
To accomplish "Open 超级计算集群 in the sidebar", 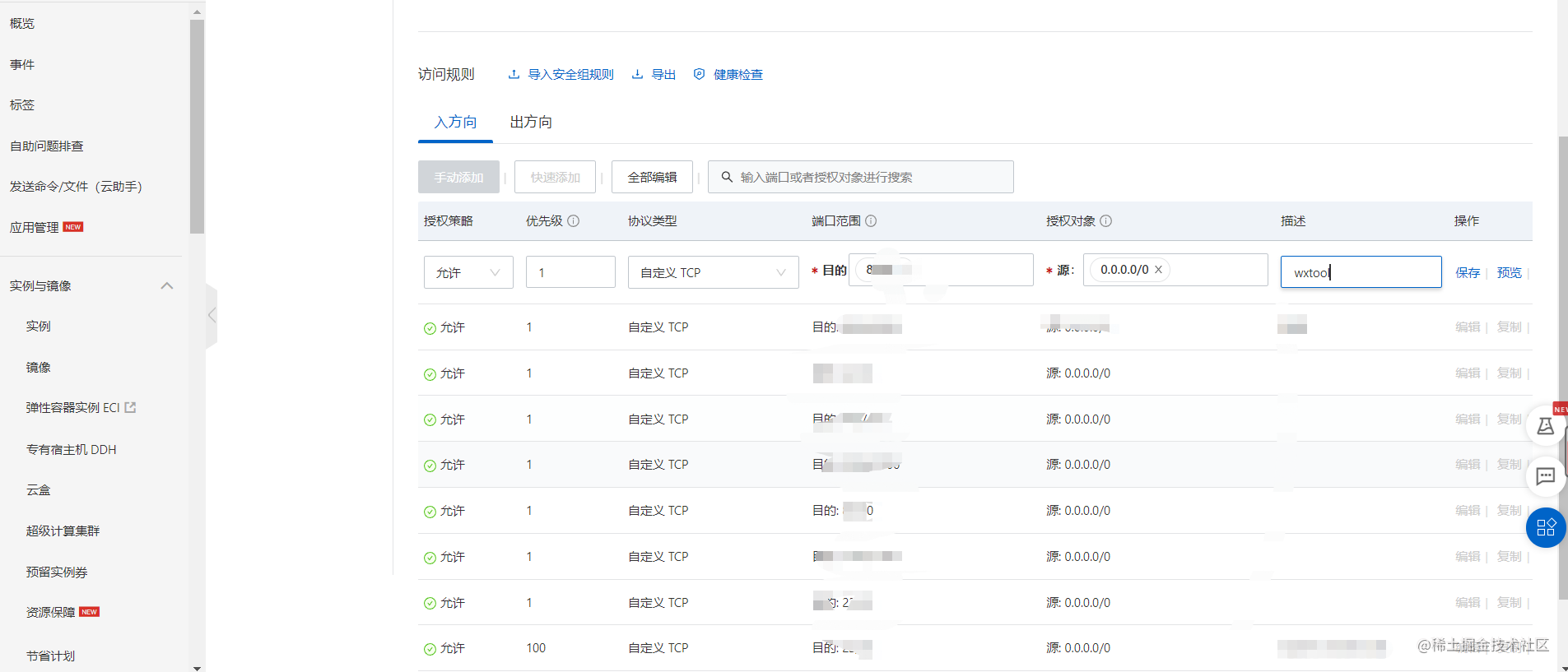I will (x=63, y=531).
